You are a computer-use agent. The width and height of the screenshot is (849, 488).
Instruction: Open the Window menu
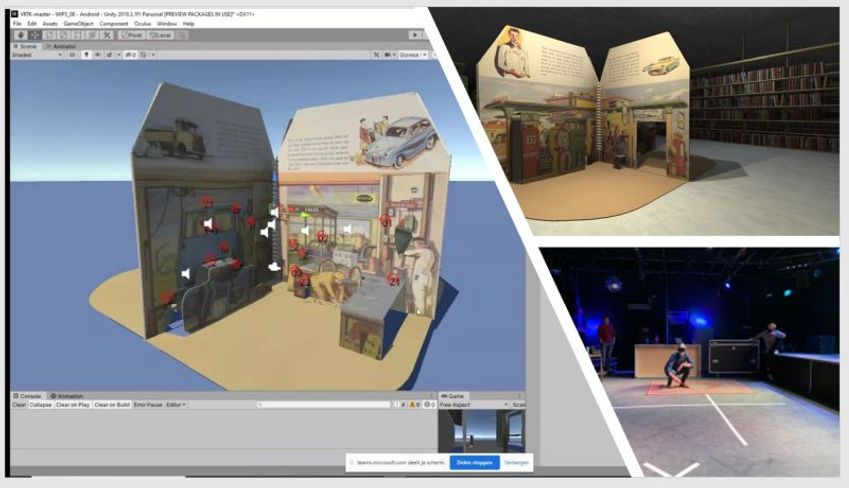[167, 24]
